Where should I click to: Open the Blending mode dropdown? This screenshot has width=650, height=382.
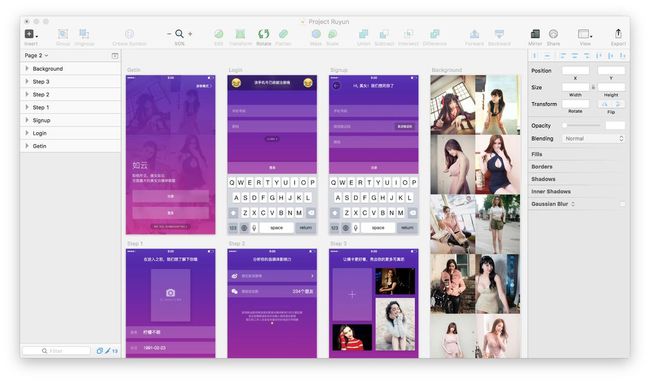(593, 138)
